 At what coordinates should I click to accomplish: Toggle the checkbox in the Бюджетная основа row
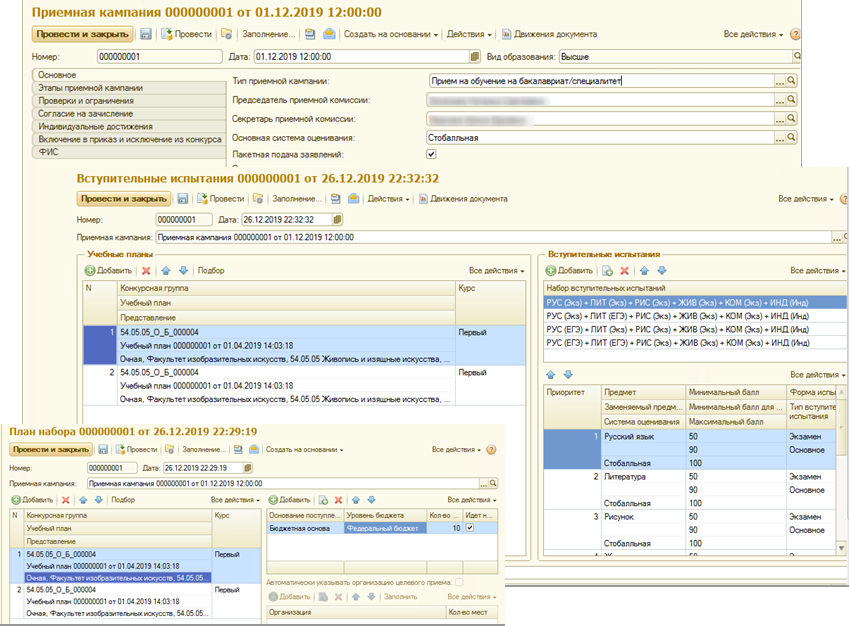point(470,528)
